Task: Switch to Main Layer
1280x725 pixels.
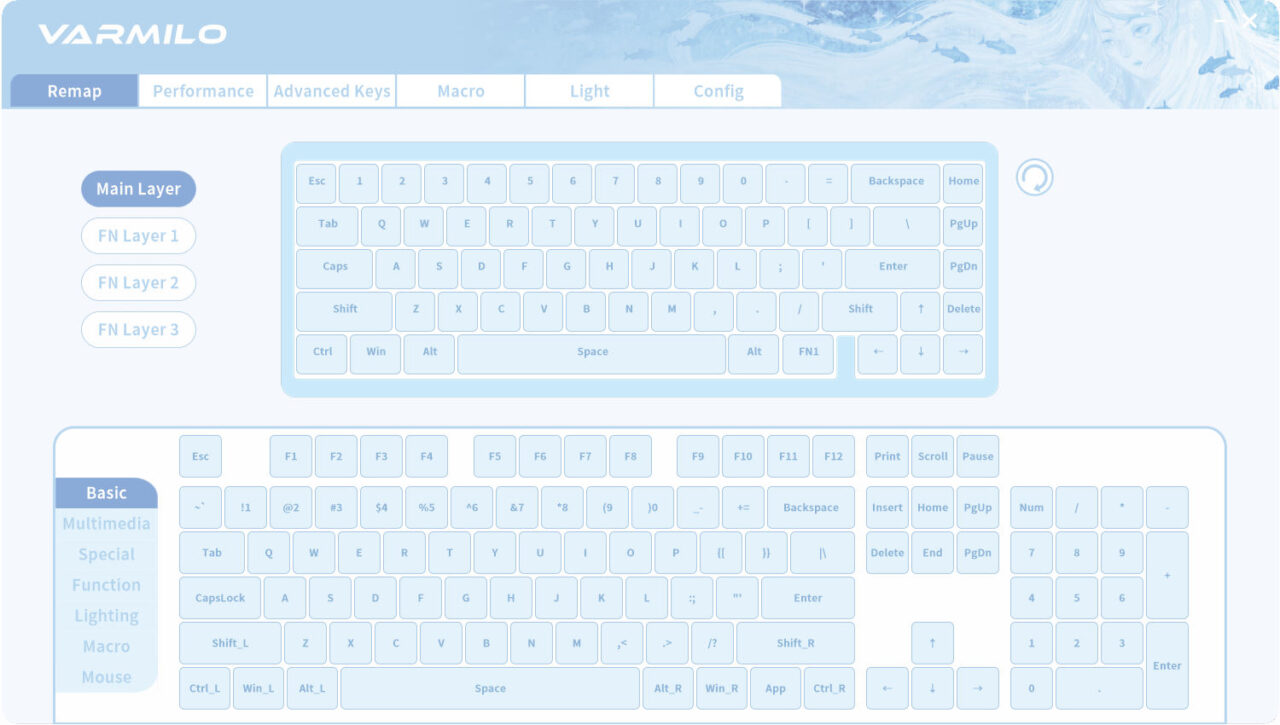Action: tap(138, 189)
